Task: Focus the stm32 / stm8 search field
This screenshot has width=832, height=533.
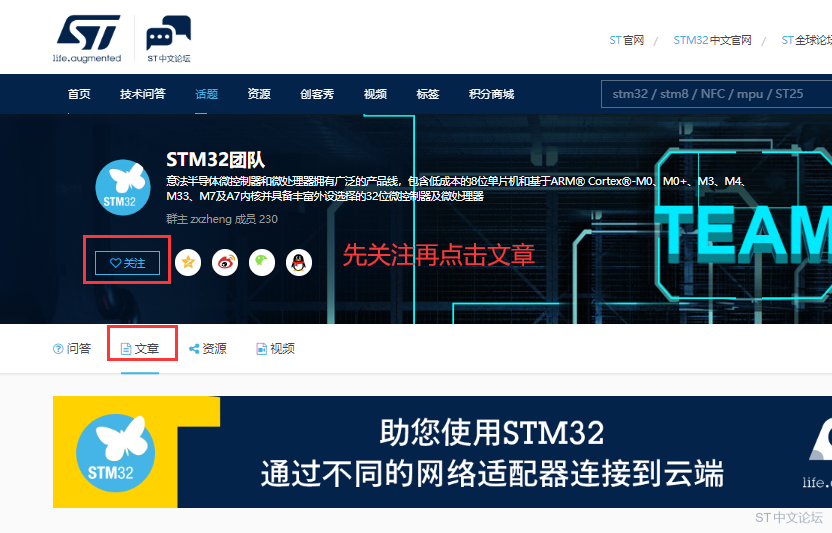Action: 716,94
